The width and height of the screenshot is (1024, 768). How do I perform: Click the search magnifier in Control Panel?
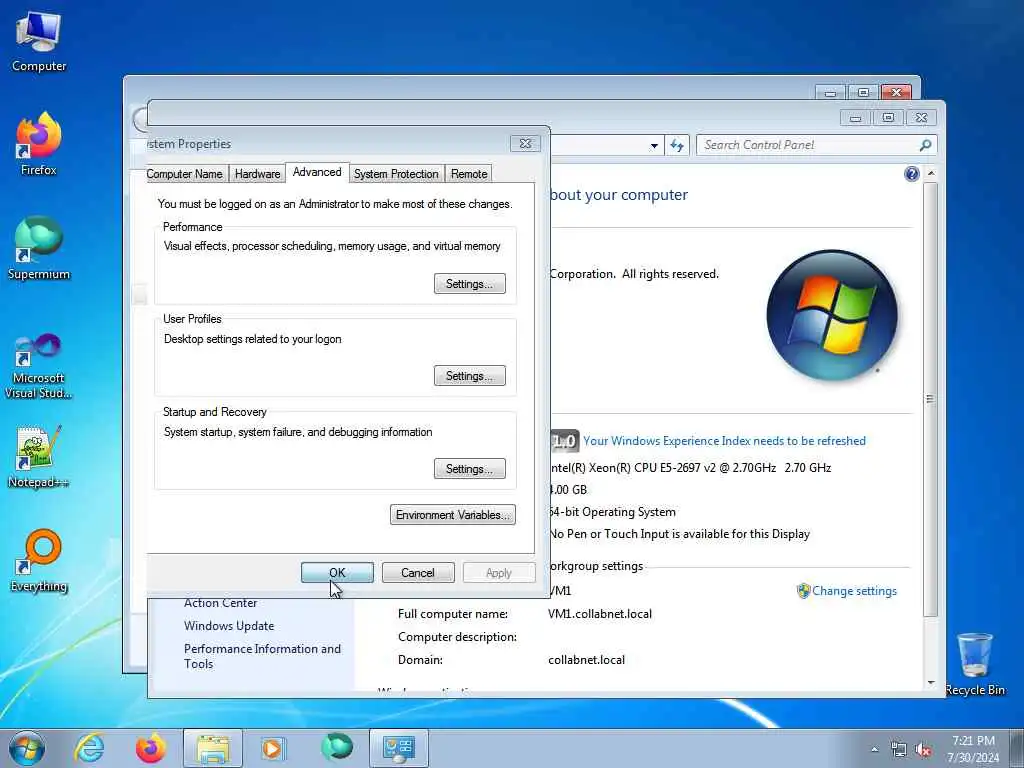(x=925, y=145)
